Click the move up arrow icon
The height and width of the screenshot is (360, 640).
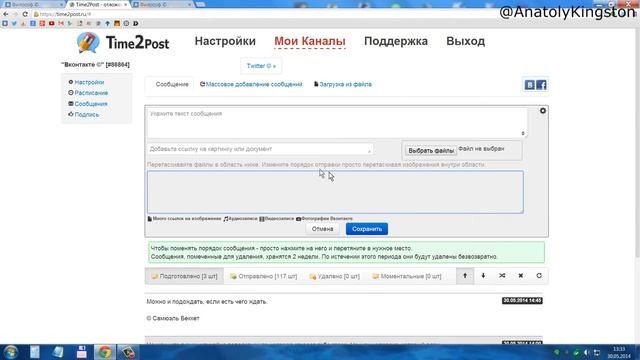[465, 276]
